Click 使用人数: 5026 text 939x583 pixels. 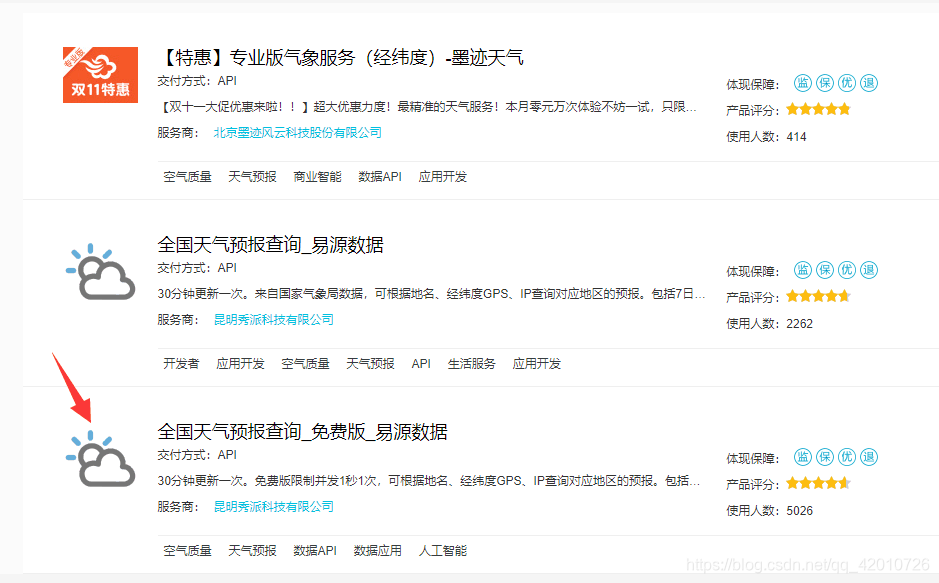770,511
